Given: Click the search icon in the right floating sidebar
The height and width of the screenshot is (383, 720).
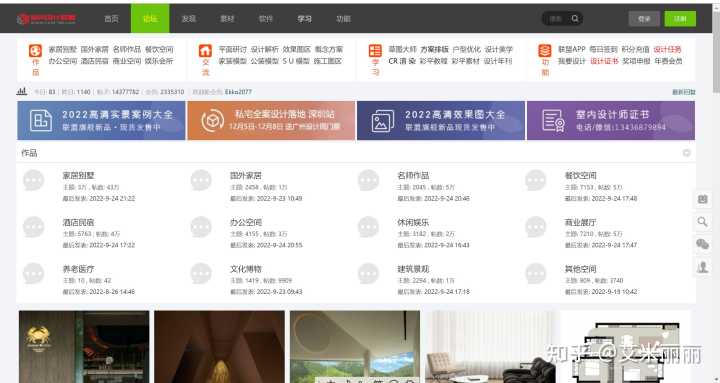Looking at the screenshot, I should pos(703,222).
